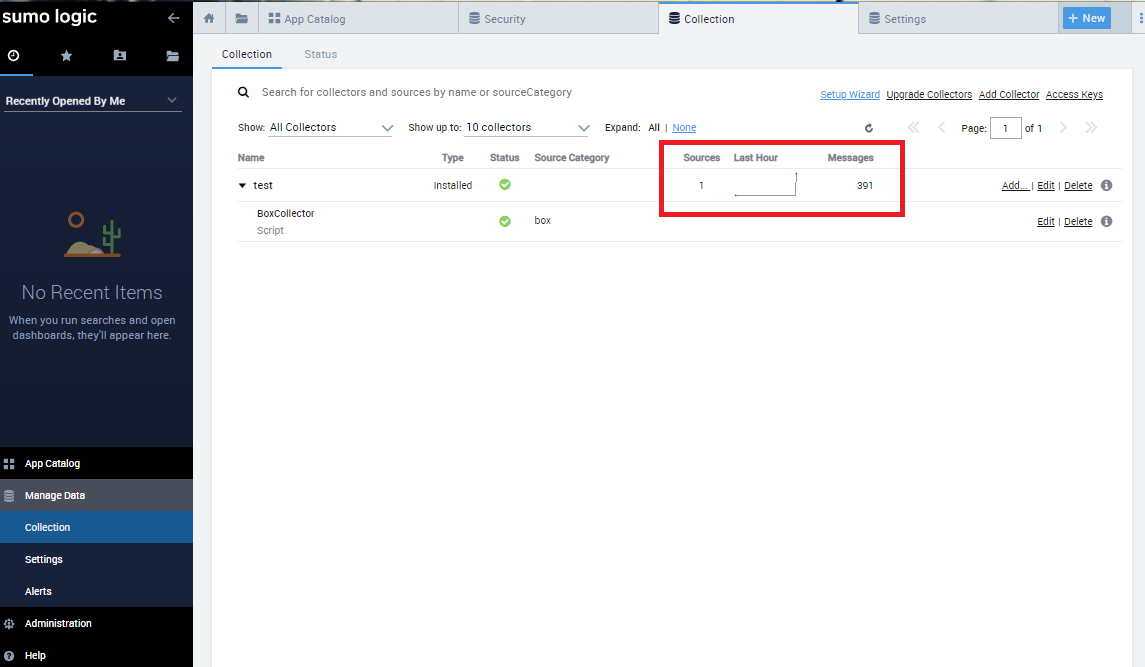Image resolution: width=1145 pixels, height=667 pixels.
Task: Open Manage Data in the sidebar
Action: (96, 495)
